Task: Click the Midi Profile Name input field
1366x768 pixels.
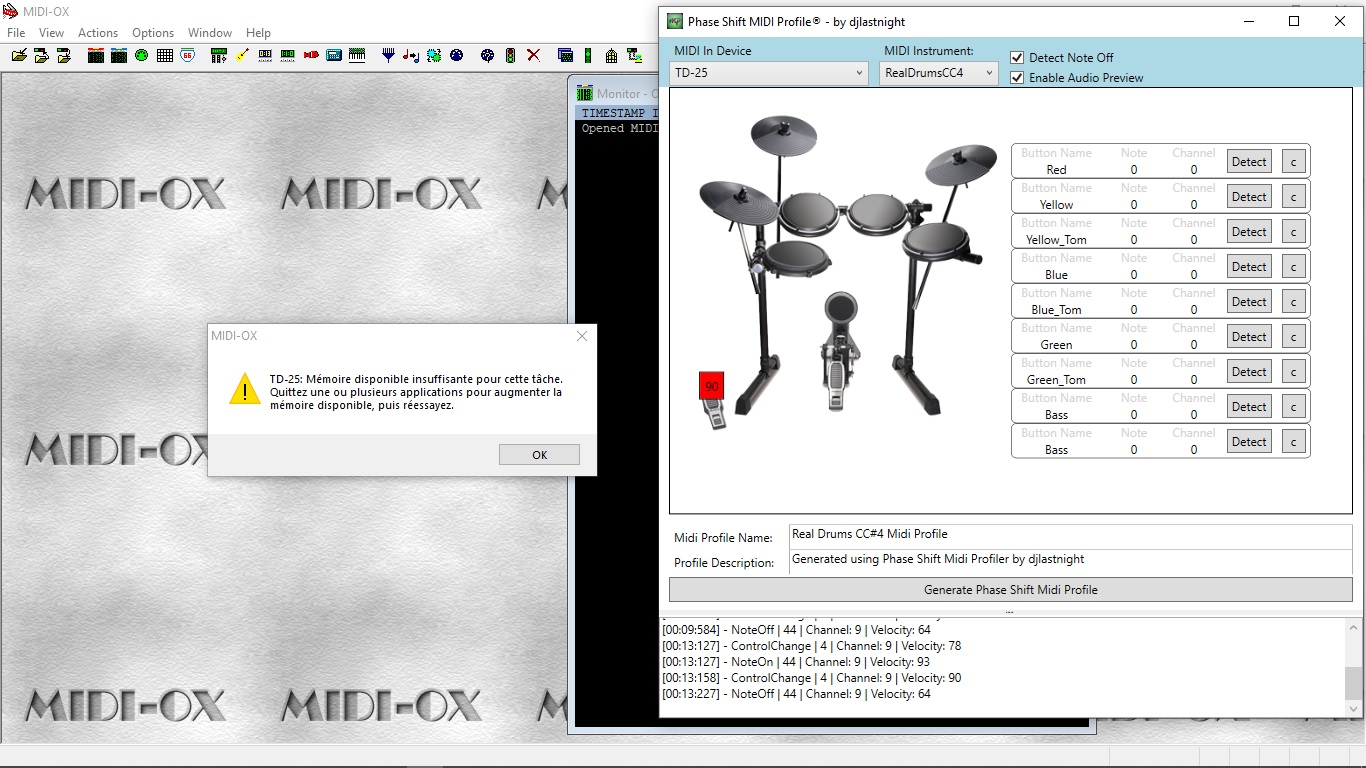Action: click(x=1070, y=536)
